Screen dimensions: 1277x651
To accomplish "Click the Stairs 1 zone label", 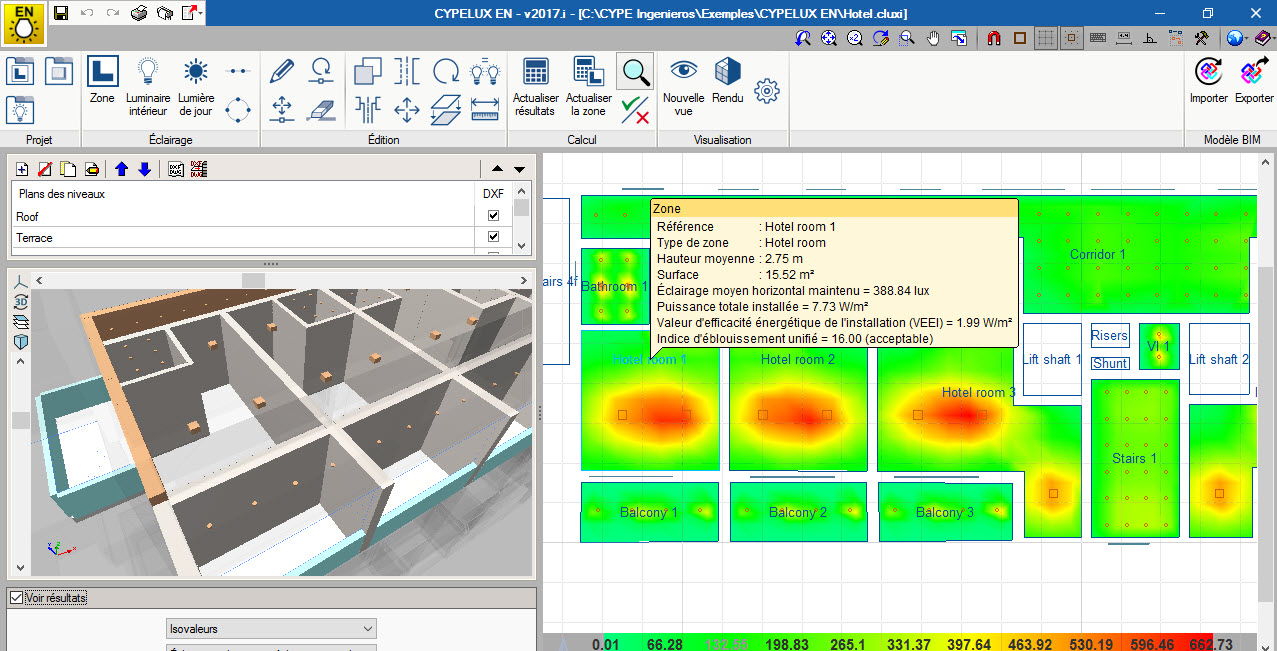I will click(x=1134, y=458).
